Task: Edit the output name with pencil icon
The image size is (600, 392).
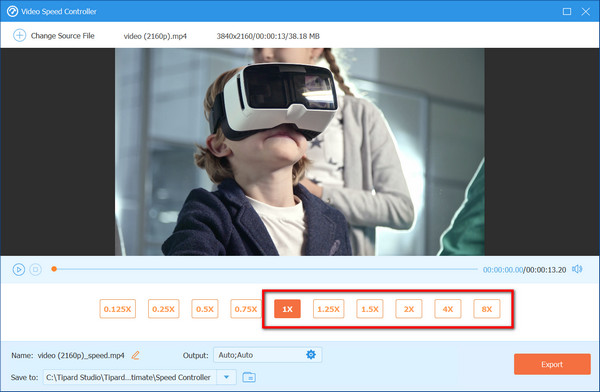Action: [x=135, y=355]
